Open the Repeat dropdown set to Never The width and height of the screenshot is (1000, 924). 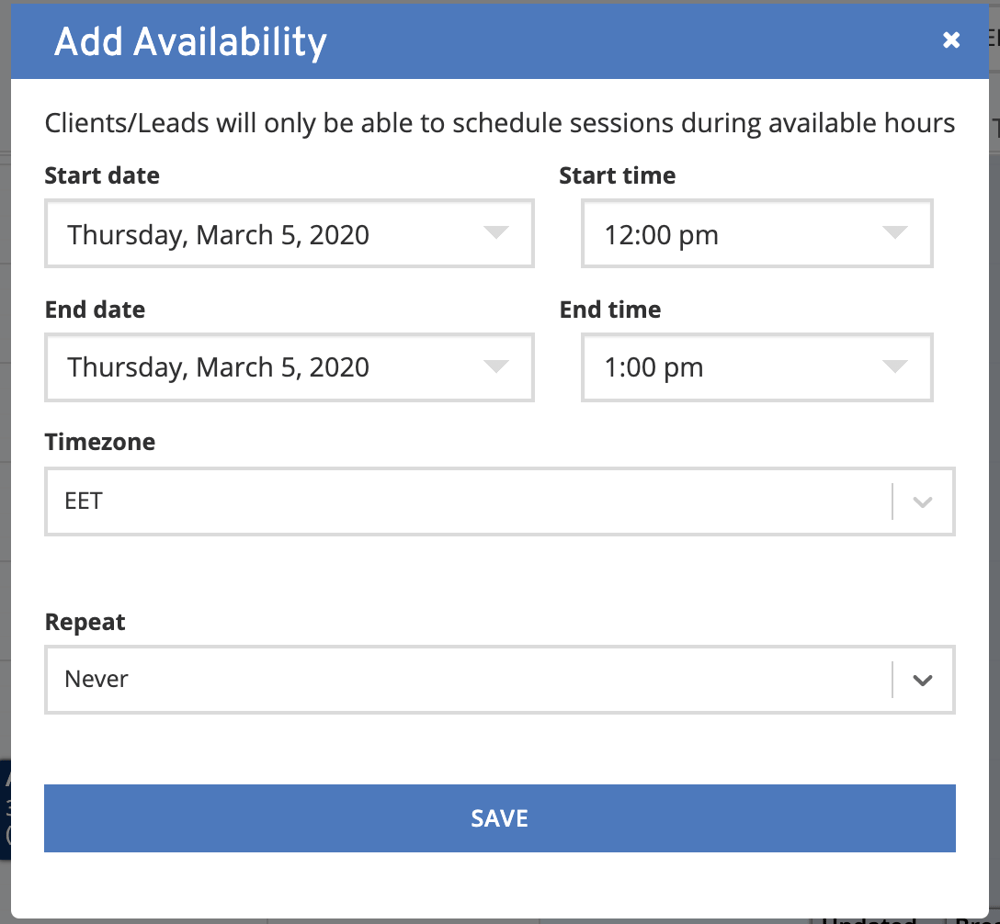click(x=500, y=679)
